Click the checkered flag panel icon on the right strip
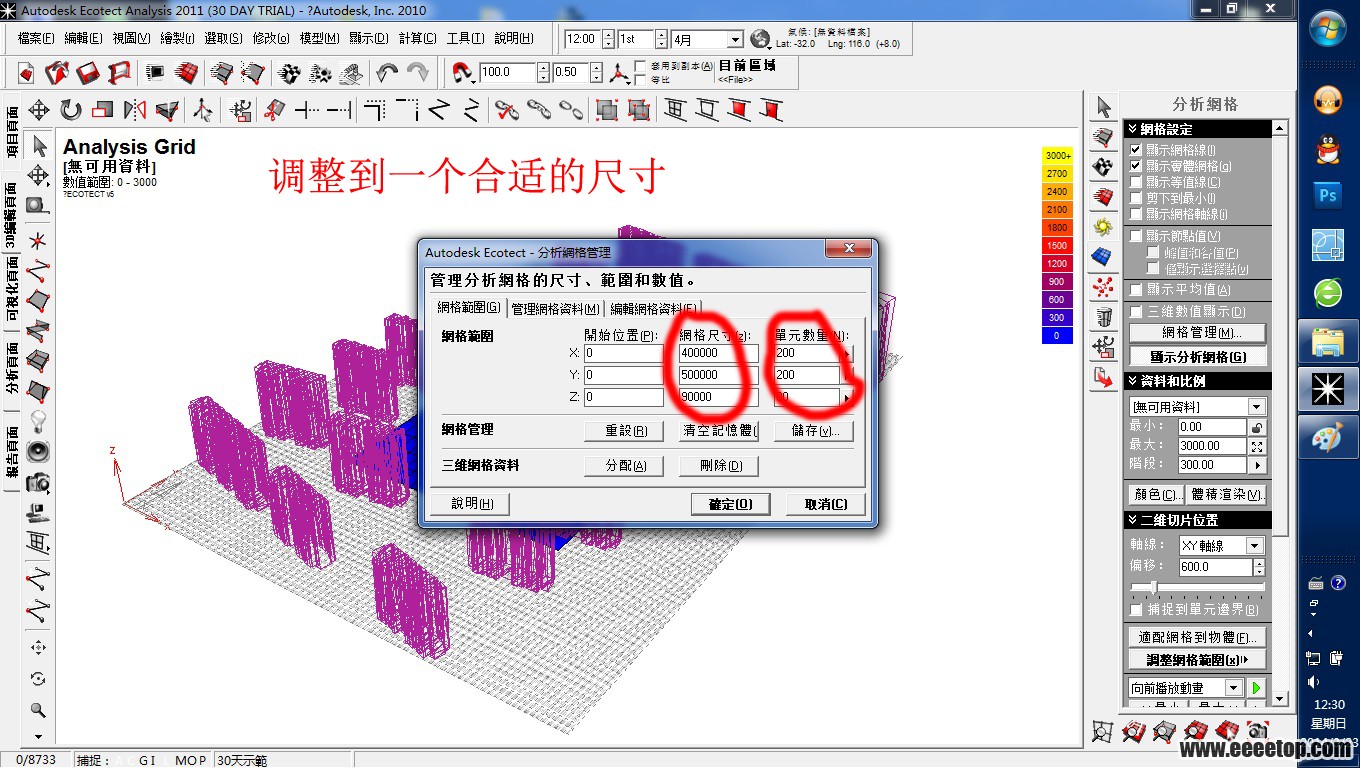Screen dimensions: 1360x768 click(x=1103, y=166)
